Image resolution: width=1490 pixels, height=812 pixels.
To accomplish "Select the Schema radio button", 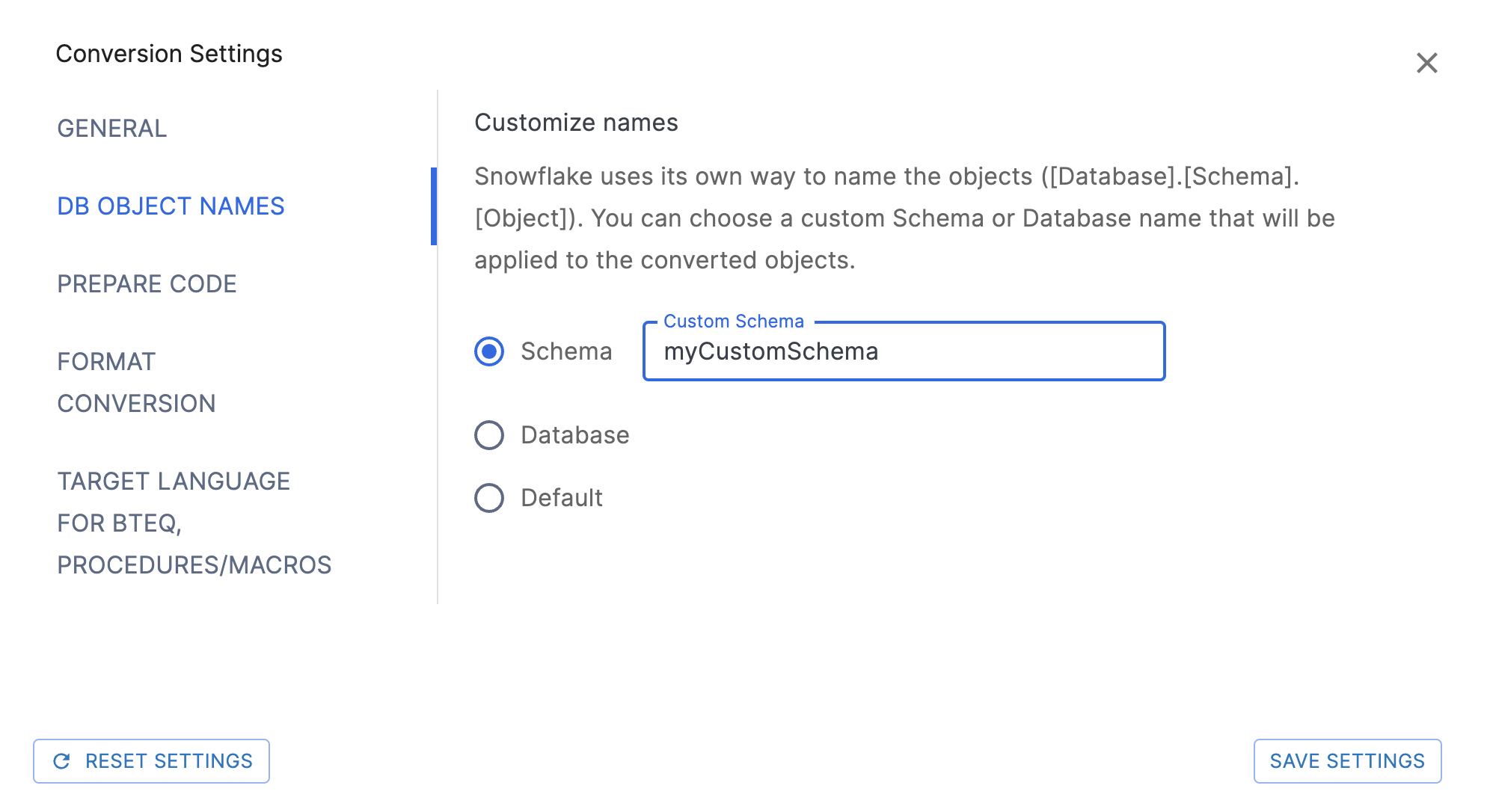I will click(488, 351).
